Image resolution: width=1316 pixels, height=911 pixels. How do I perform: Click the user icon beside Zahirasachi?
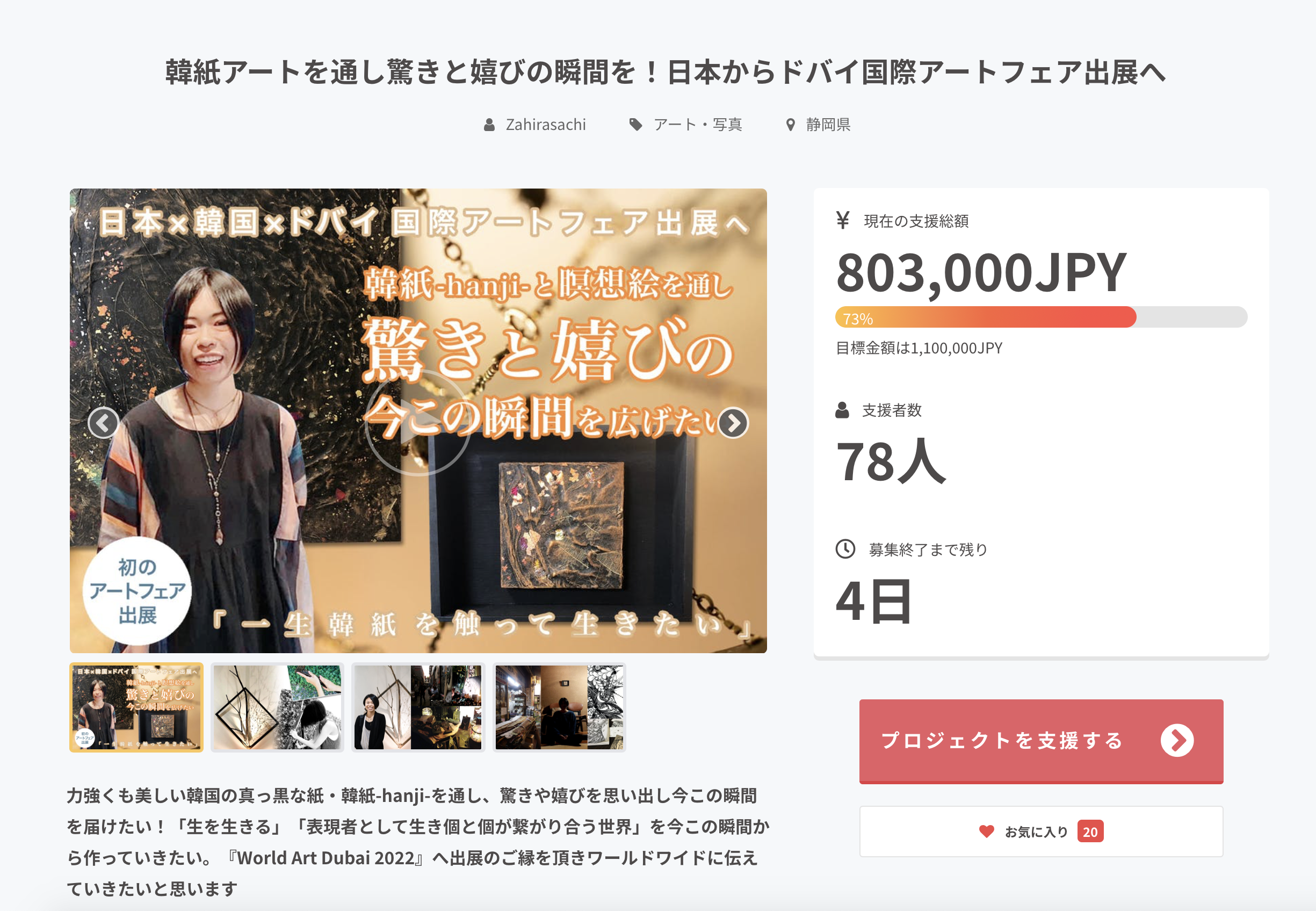coord(489,125)
